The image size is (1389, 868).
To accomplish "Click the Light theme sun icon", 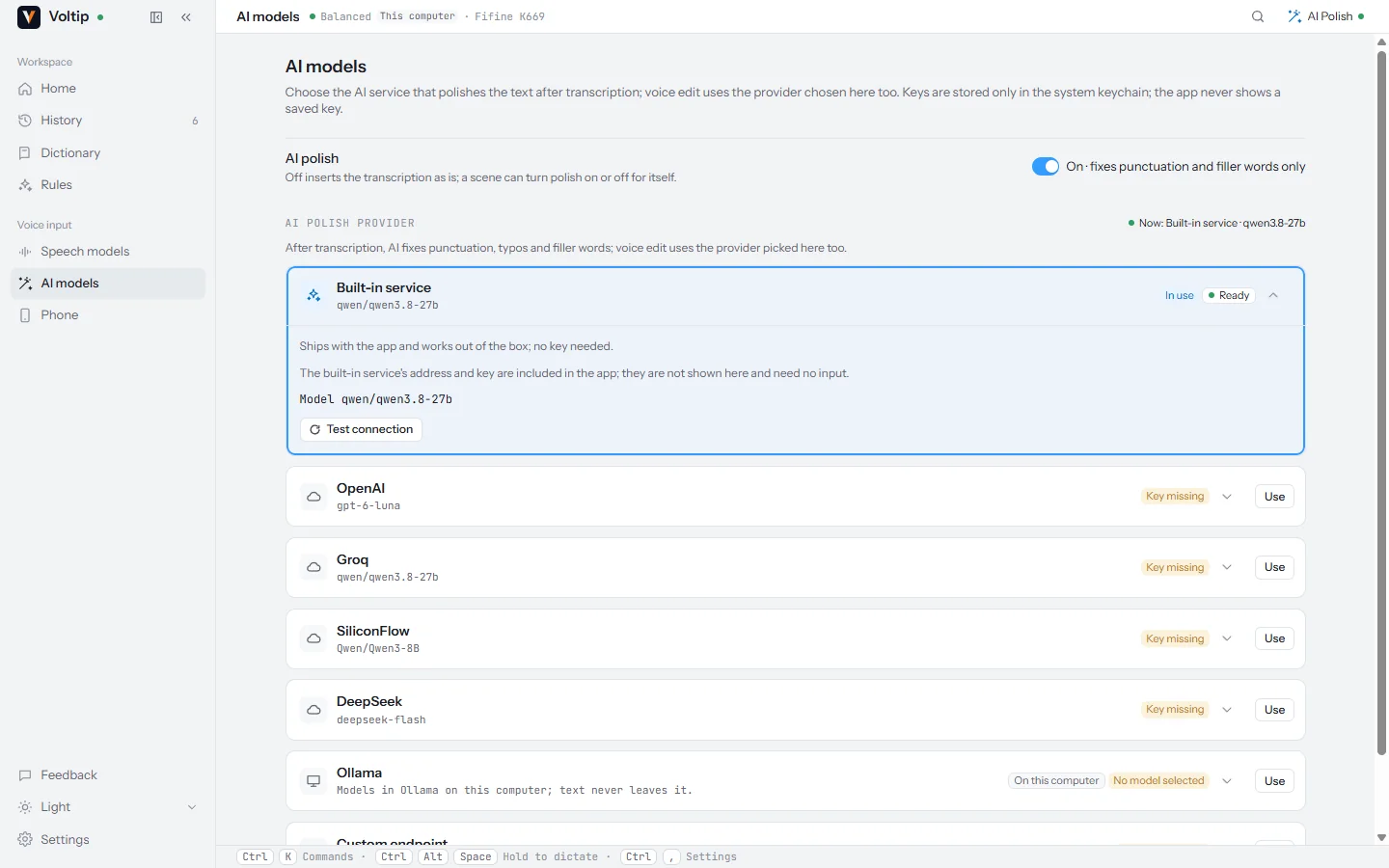I will 25,807.
